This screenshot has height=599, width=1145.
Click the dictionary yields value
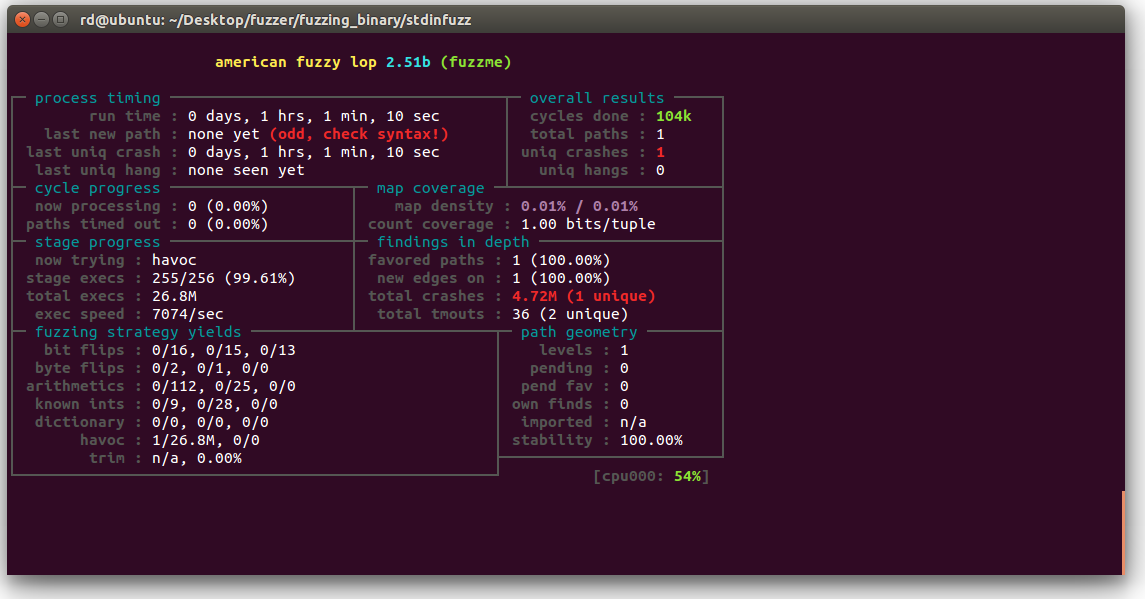coord(210,422)
